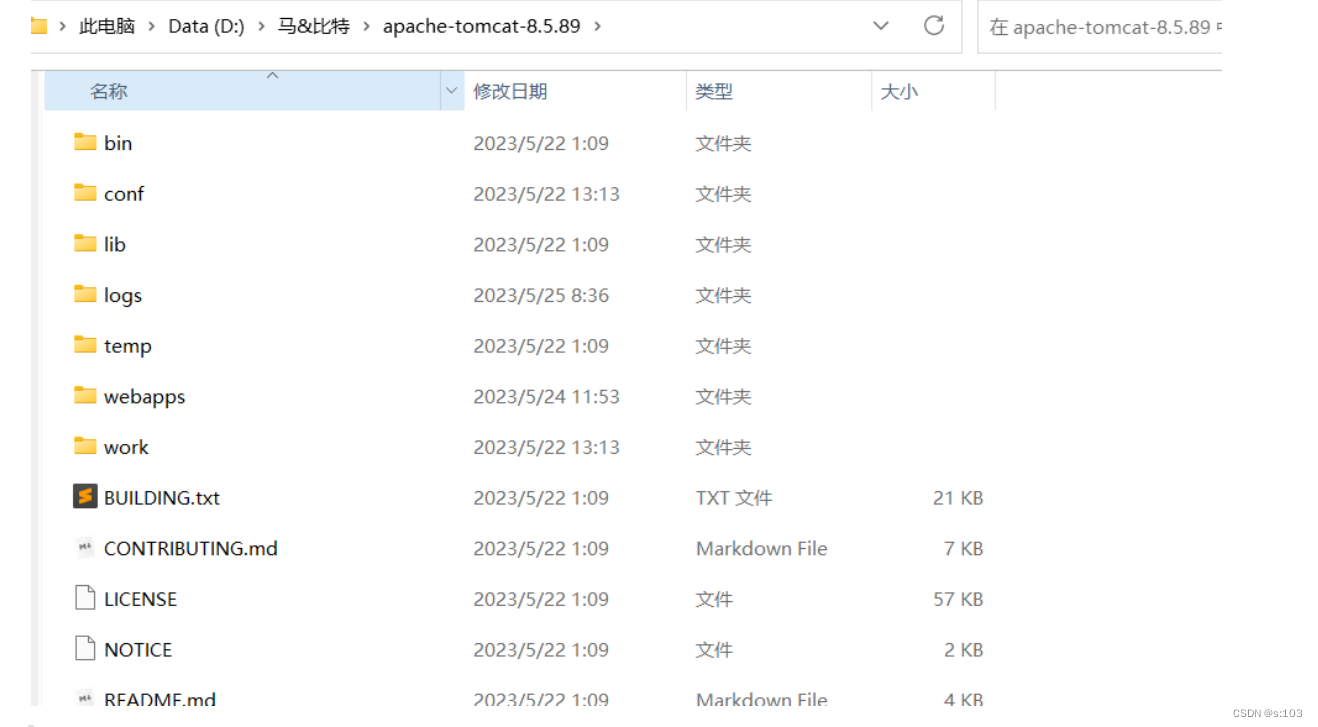The width and height of the screenshot is (1318, 727).
Task: Expand breadcrumb chevron after Data (D:)
Action: [261, 27]
